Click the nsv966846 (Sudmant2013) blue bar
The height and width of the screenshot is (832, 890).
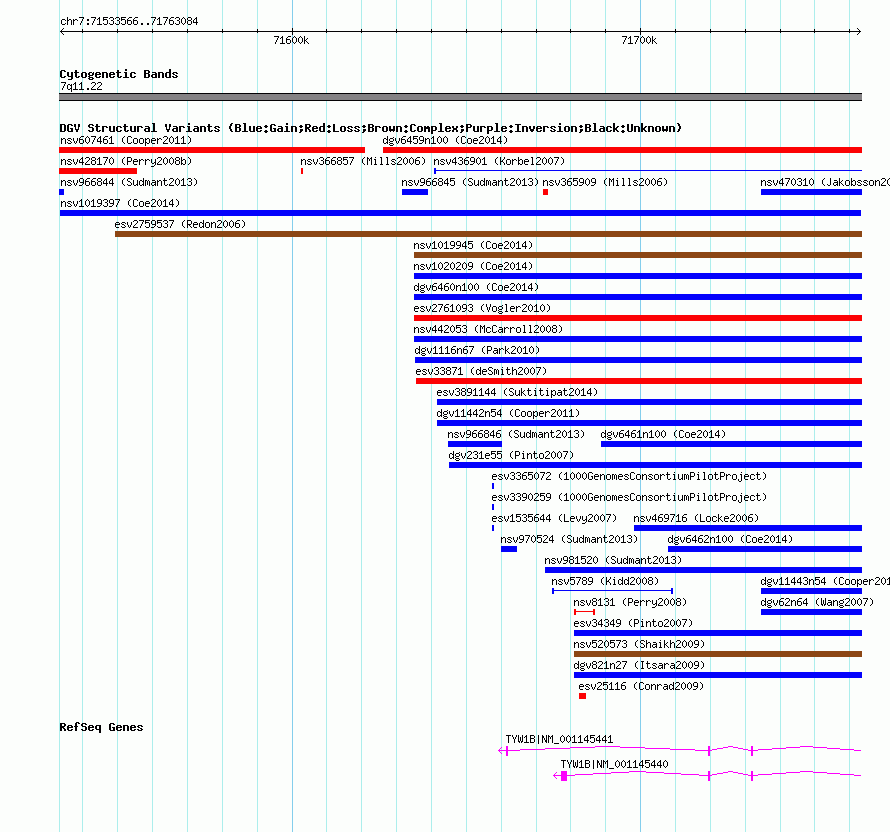pos(475,444)
